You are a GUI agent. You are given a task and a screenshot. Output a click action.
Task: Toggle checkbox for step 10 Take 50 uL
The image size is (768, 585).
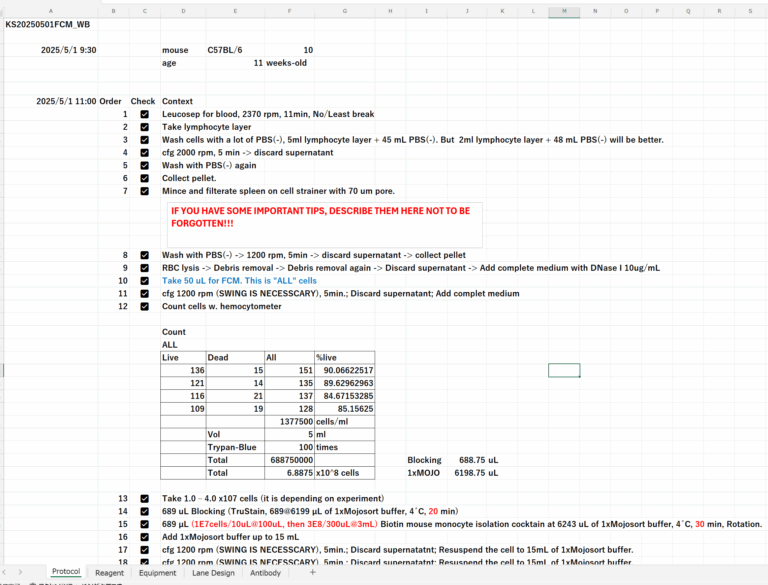(x=144, y=281)
